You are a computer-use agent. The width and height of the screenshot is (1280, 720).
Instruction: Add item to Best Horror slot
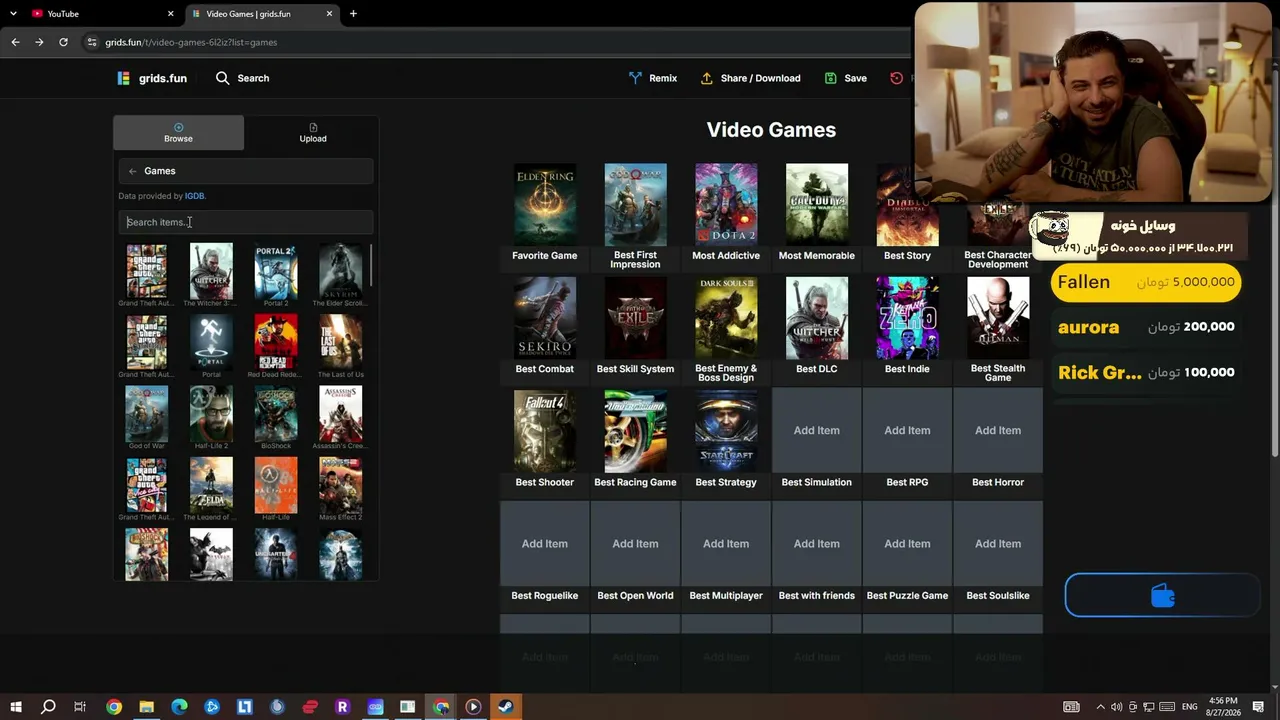[998, 430]
